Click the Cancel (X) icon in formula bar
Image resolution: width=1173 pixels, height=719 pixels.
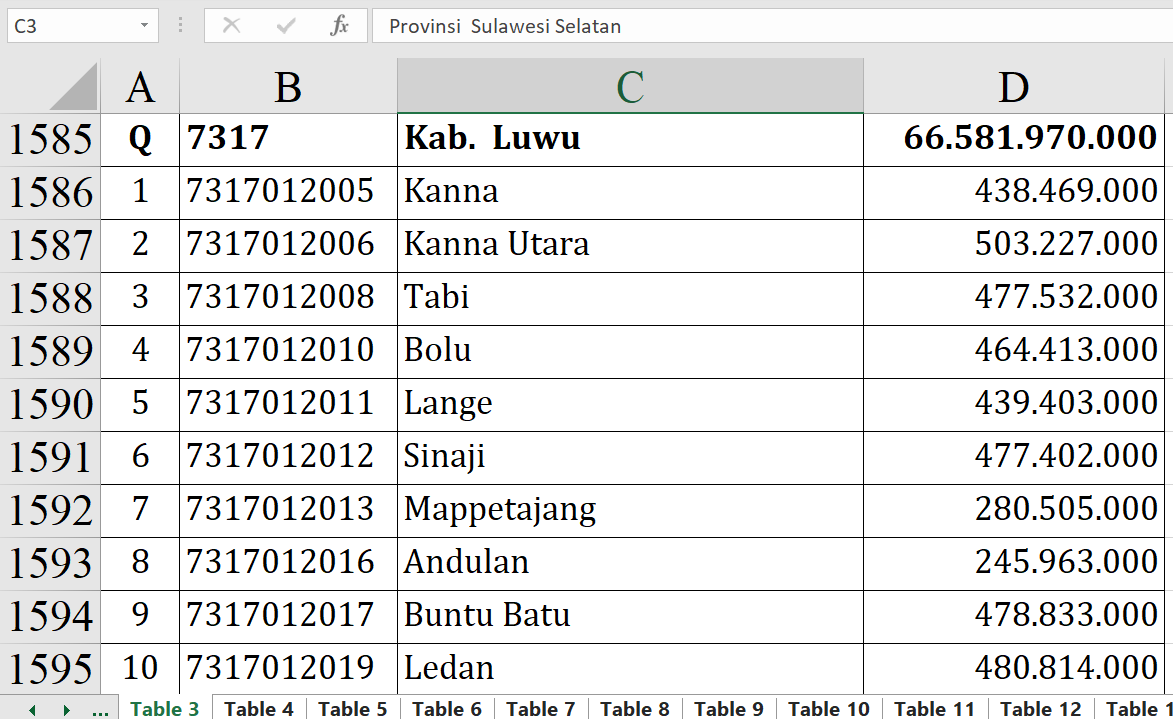(231, 26)
